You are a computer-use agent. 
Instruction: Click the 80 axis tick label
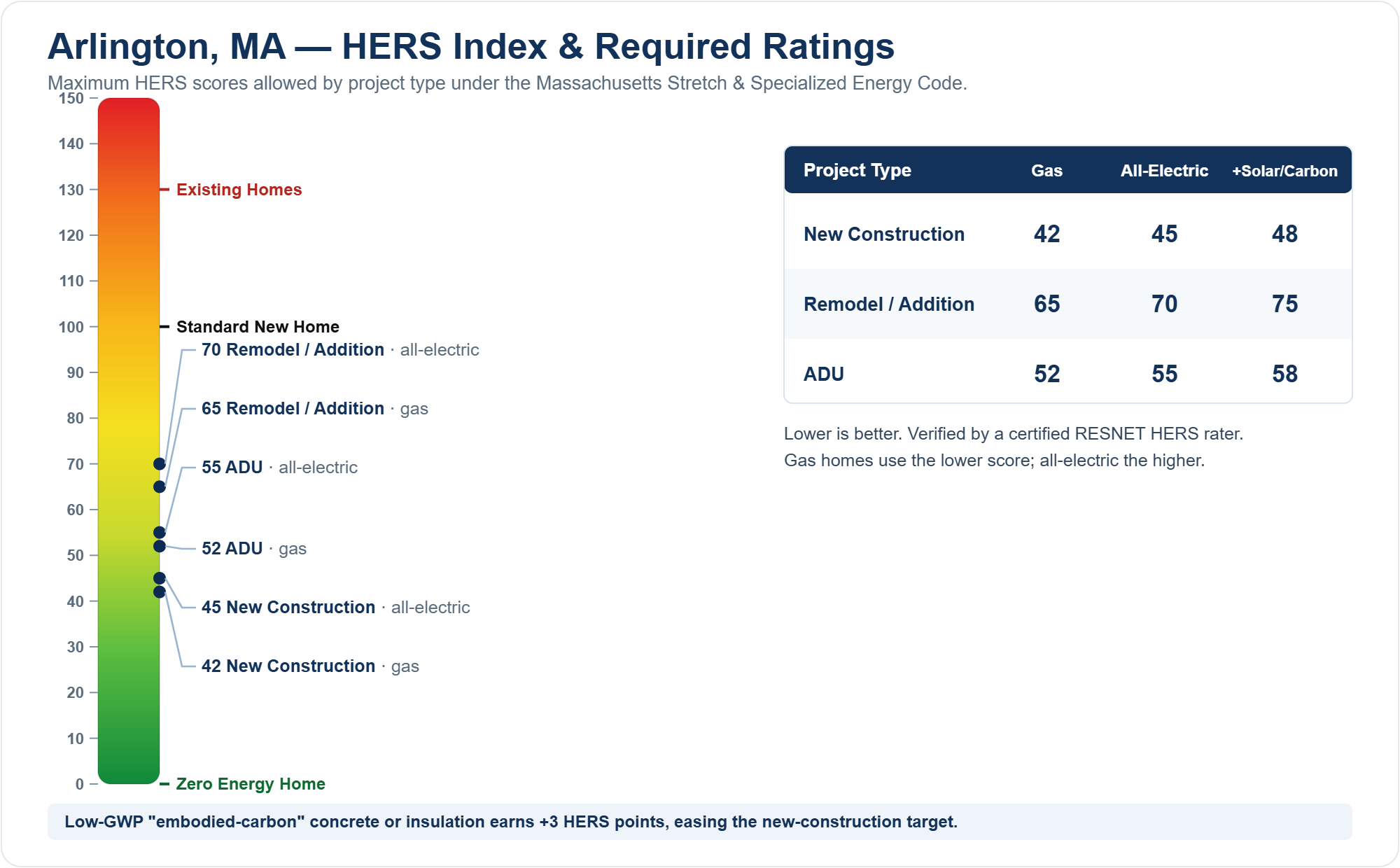(x=76, y=419)
